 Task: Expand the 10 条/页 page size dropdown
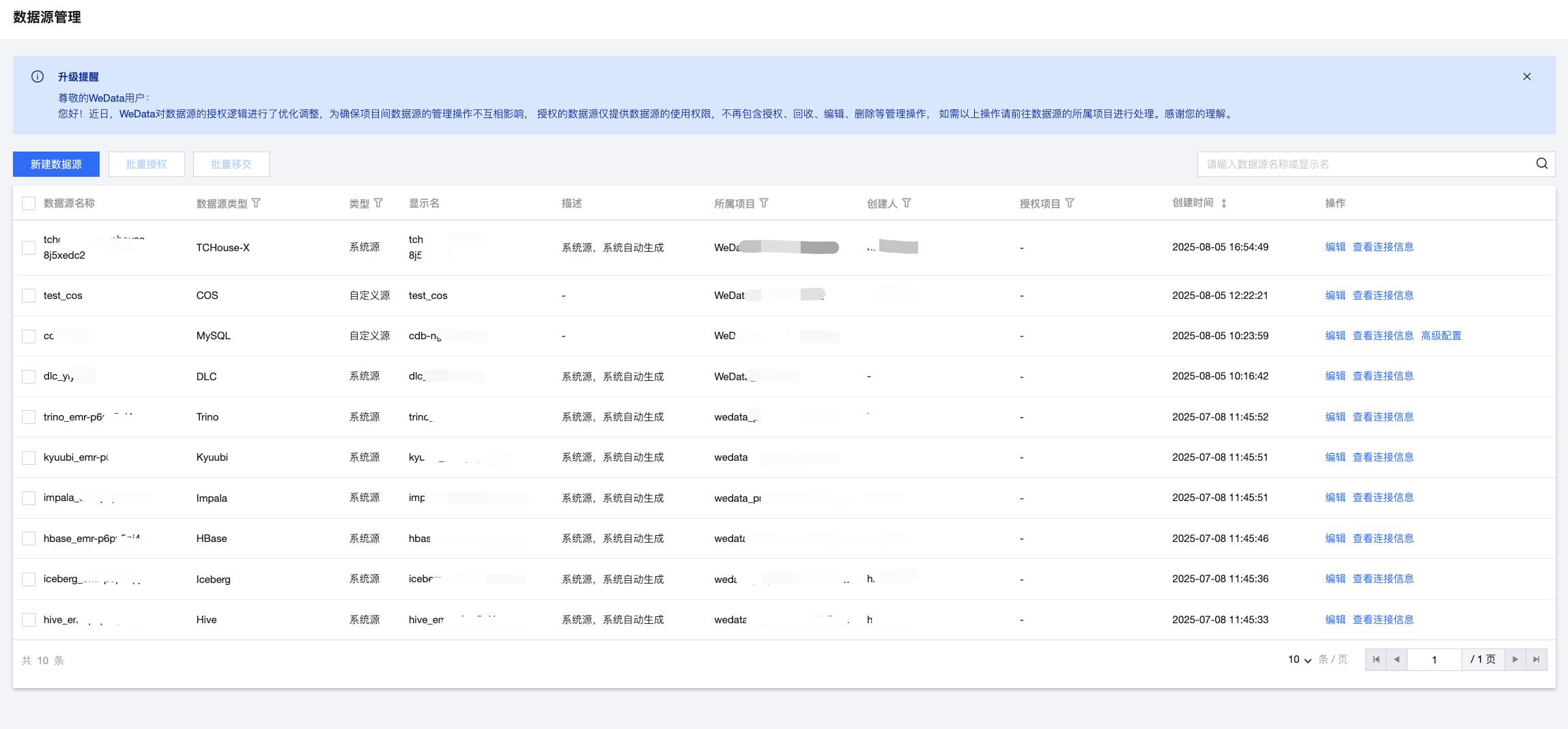1299,659
